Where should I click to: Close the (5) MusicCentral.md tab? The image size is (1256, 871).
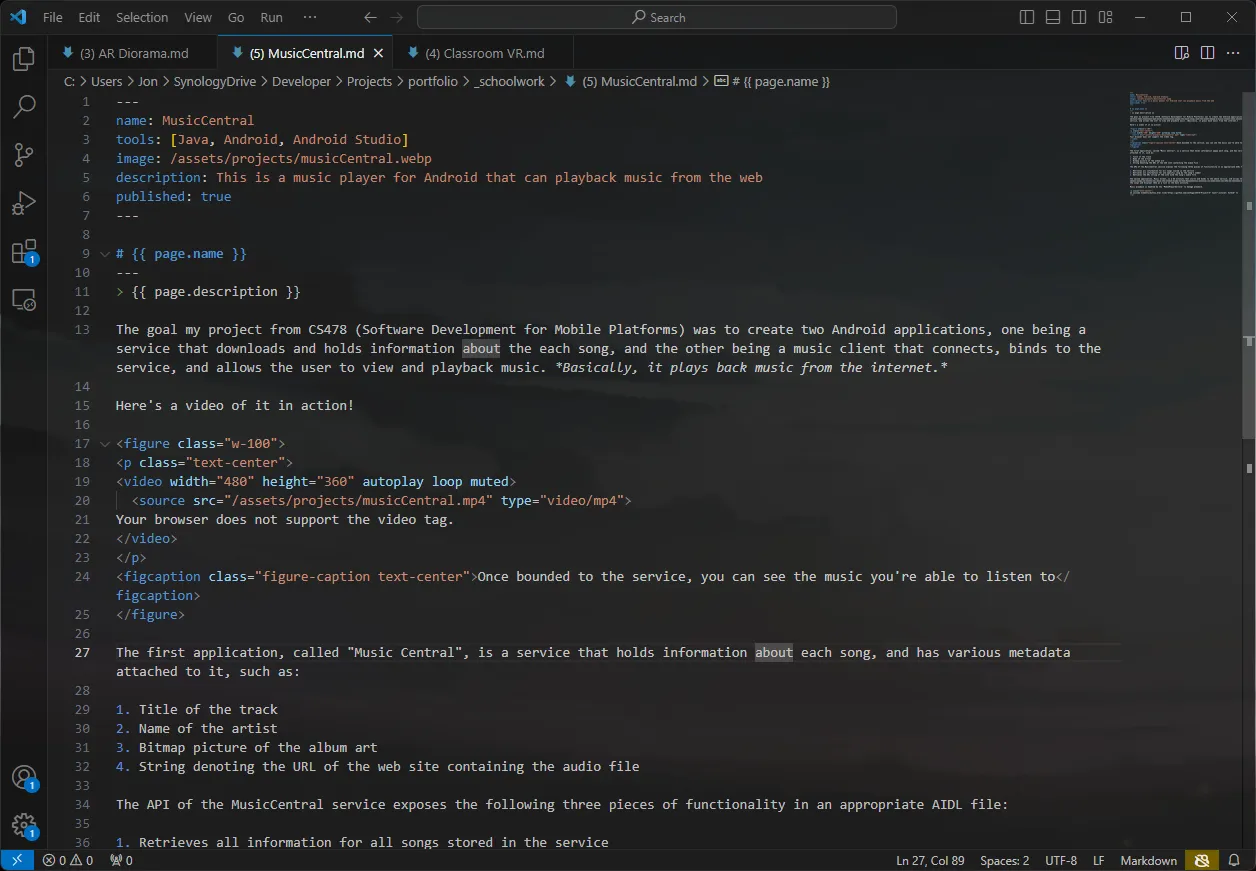click(x=378, y=53)
